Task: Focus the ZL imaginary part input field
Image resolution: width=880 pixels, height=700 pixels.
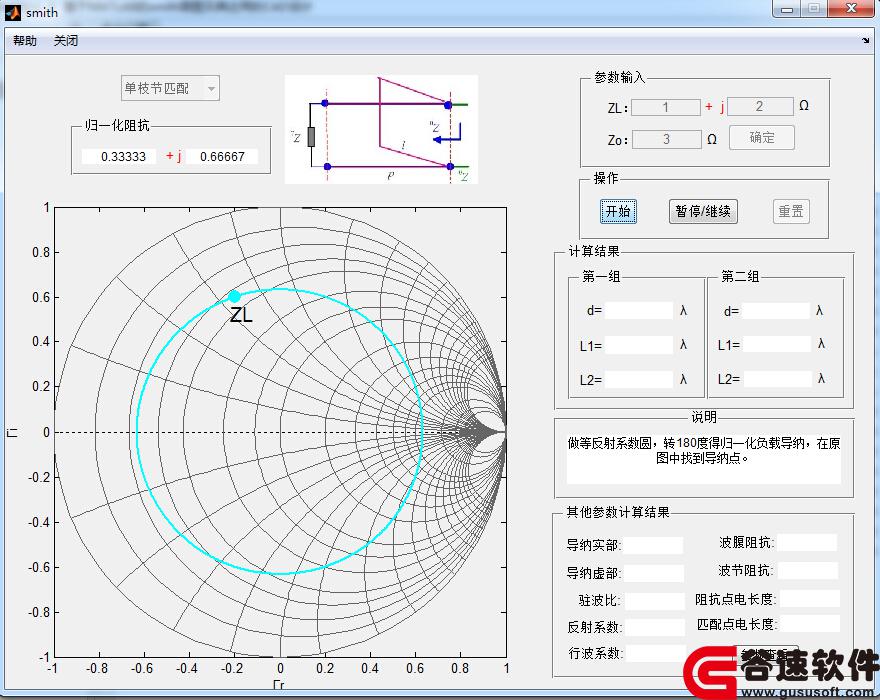Action: (x=760, y=106)
